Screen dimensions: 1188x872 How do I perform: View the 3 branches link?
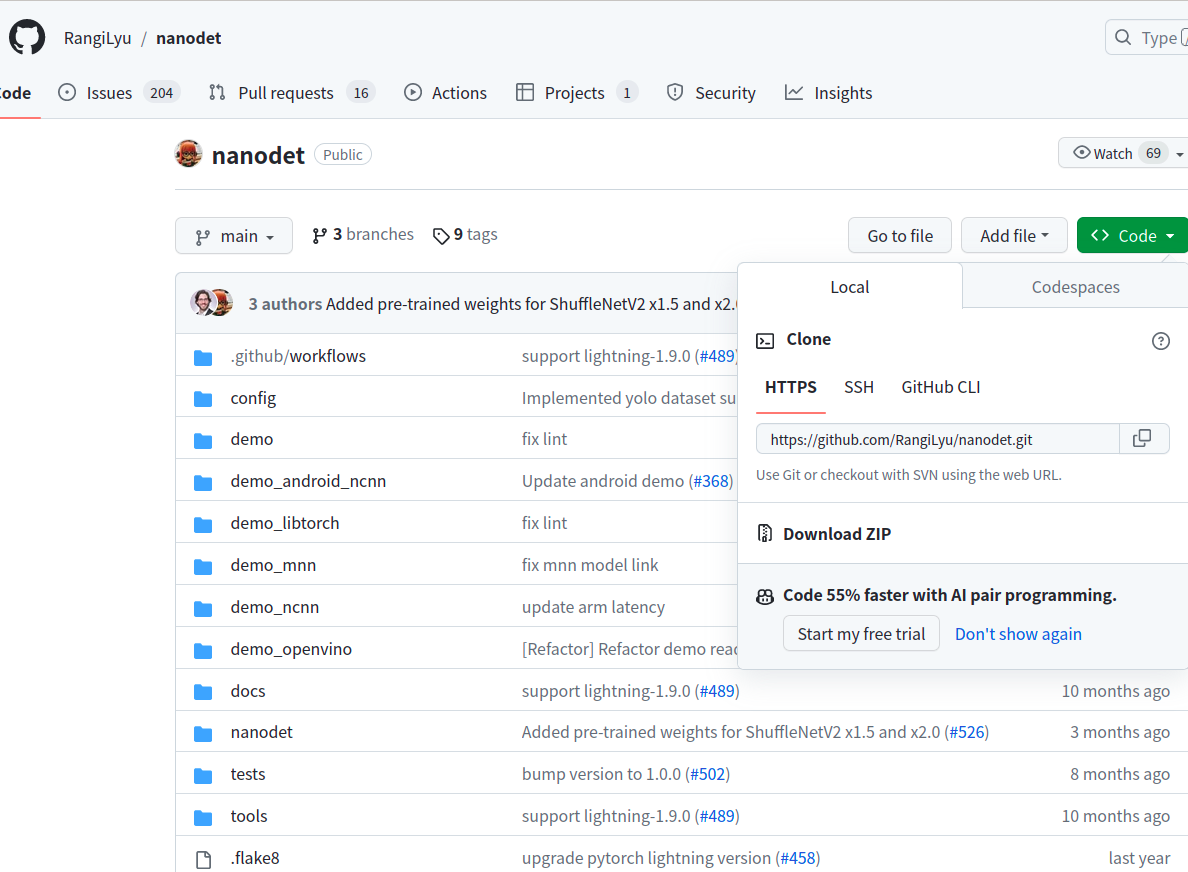[362, 235]
